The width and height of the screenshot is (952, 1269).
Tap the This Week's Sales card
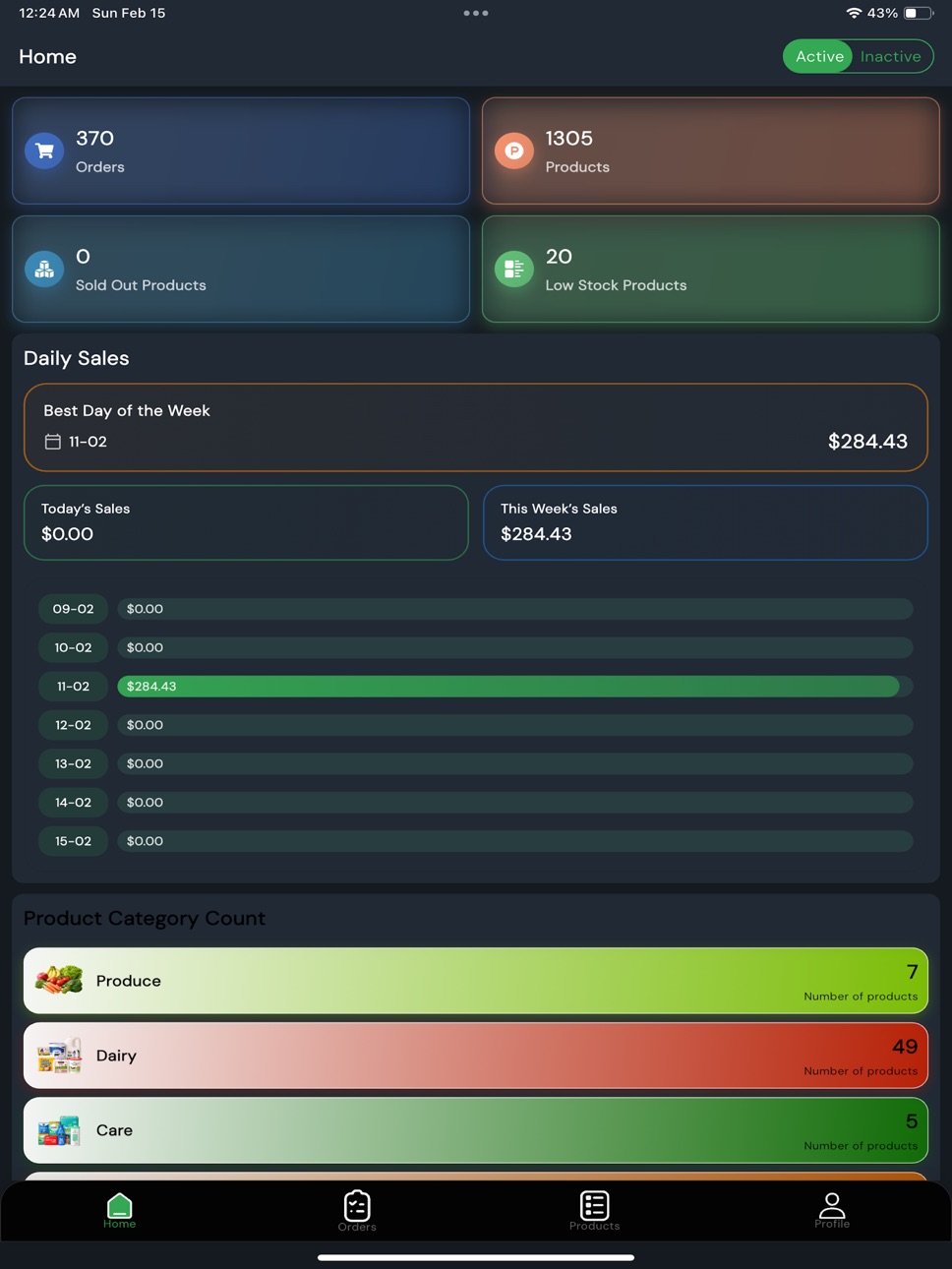pos(705,522)
